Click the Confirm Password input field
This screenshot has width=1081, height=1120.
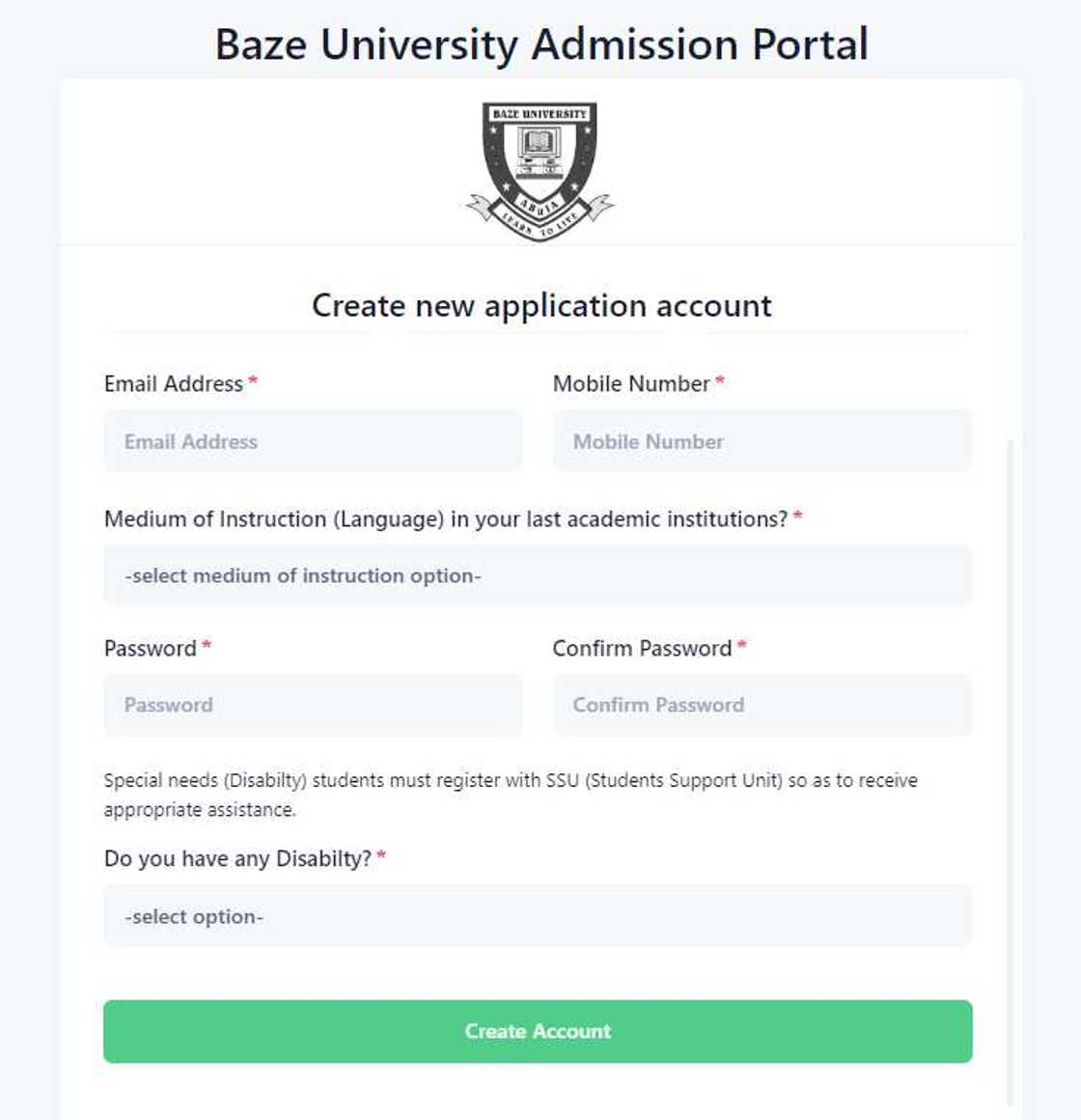[x=762, y=705]
